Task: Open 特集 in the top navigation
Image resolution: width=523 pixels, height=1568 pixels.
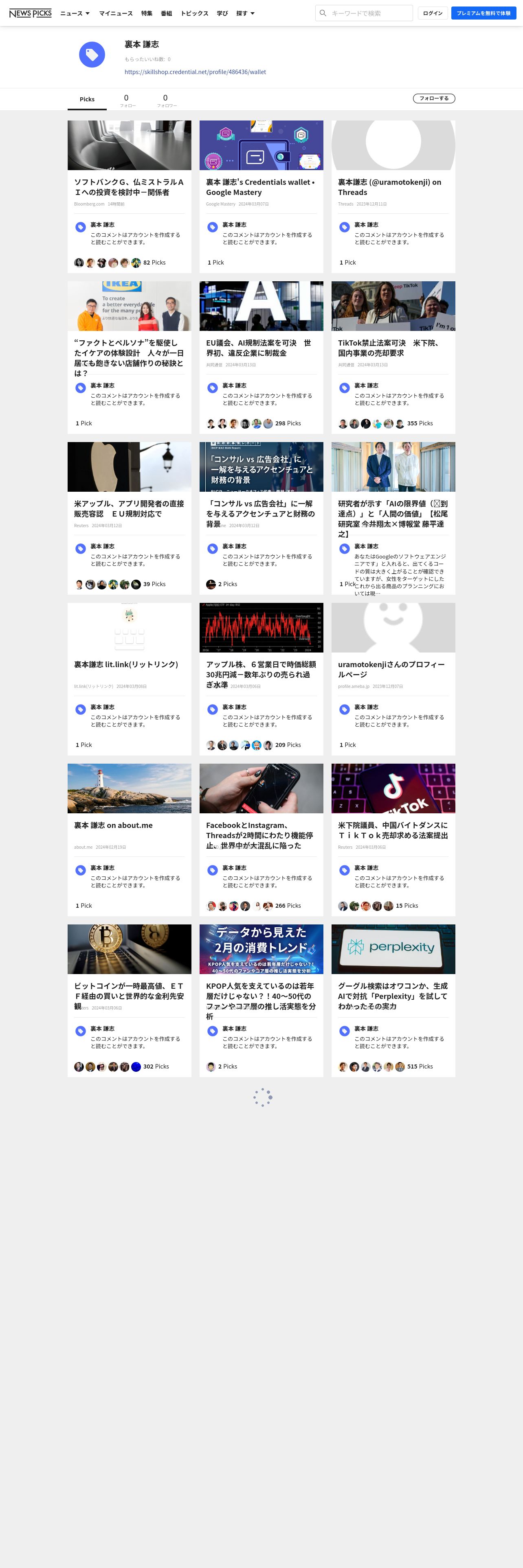Action: coord(147,13)
